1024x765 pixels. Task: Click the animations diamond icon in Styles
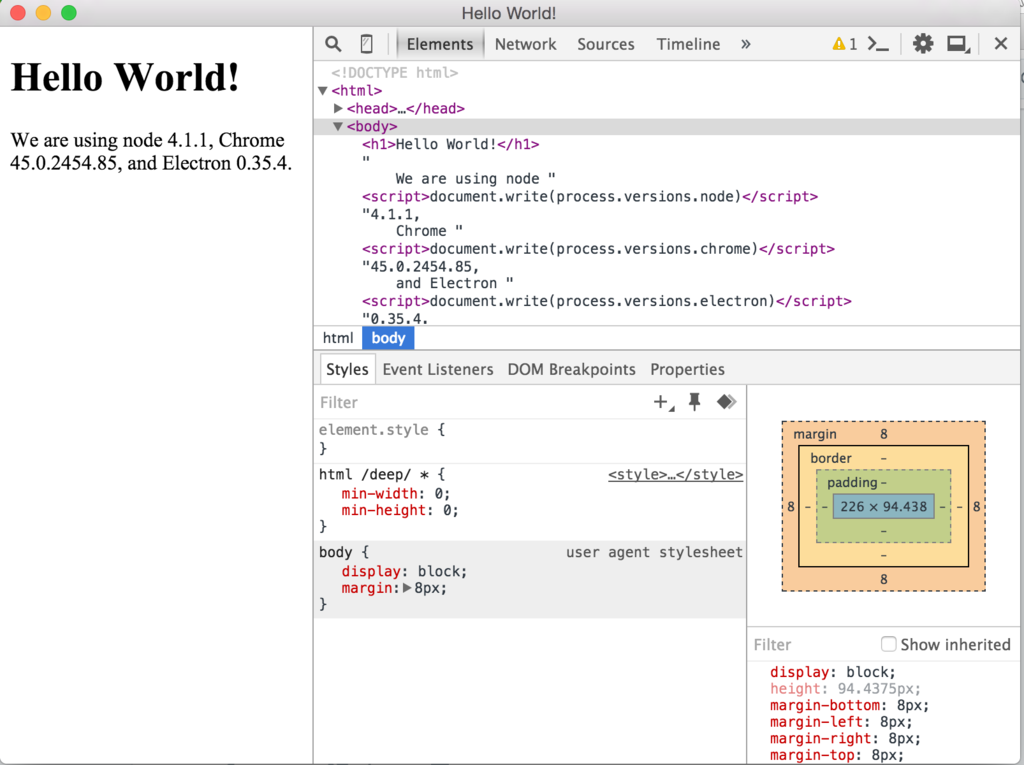click(726, 402)
